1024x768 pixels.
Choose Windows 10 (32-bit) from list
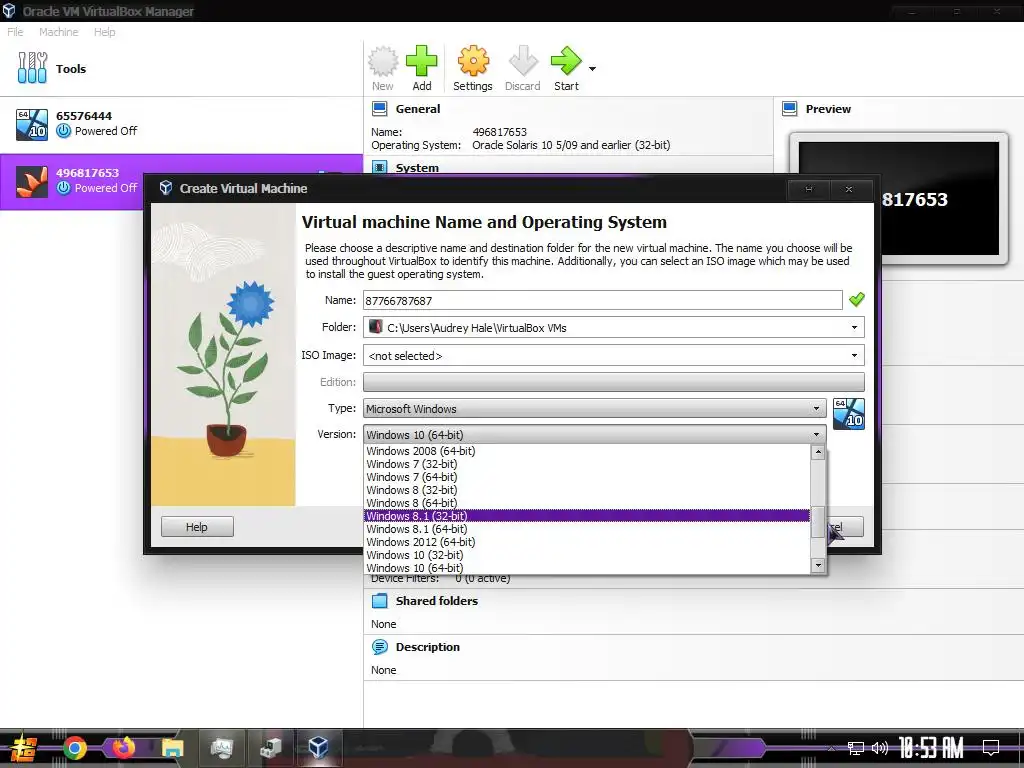pyautogui.click(x=586, y=555)
